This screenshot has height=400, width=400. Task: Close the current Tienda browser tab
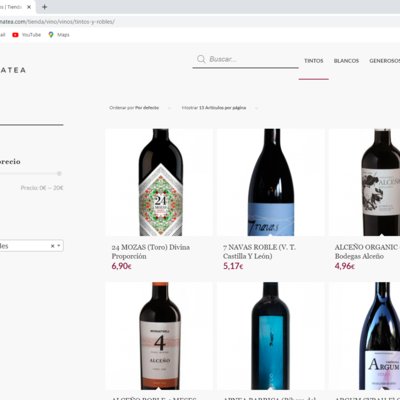pos(29,7)
